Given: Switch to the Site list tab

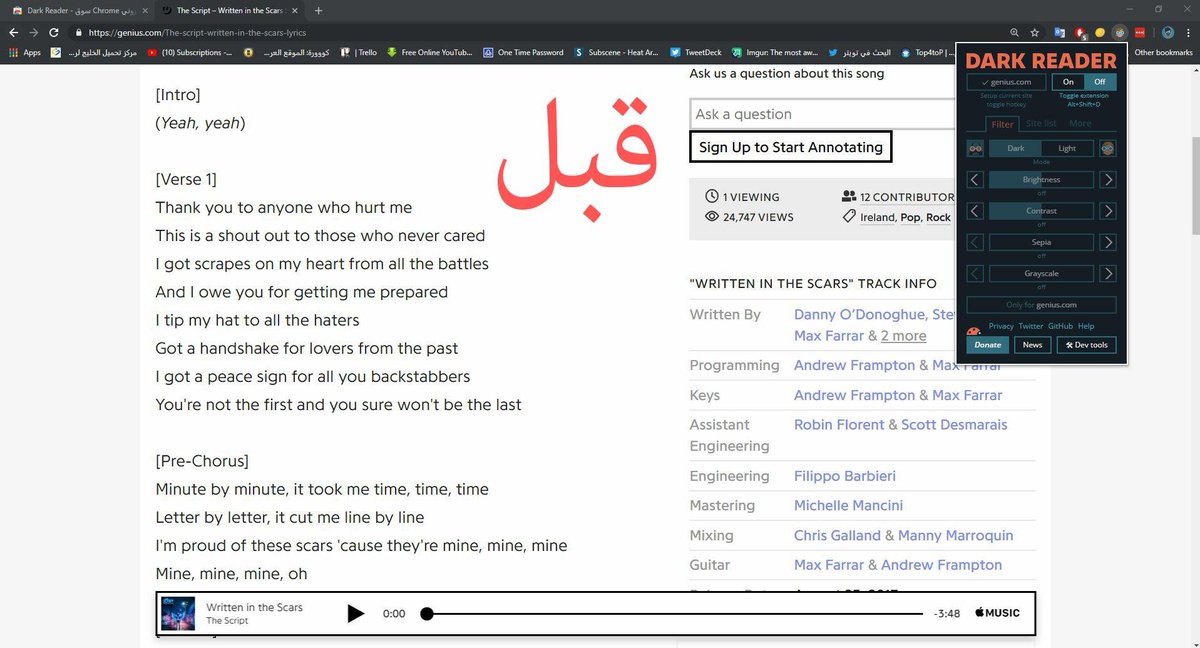Looking at the screenshot, I should (x=1042, y=124).
